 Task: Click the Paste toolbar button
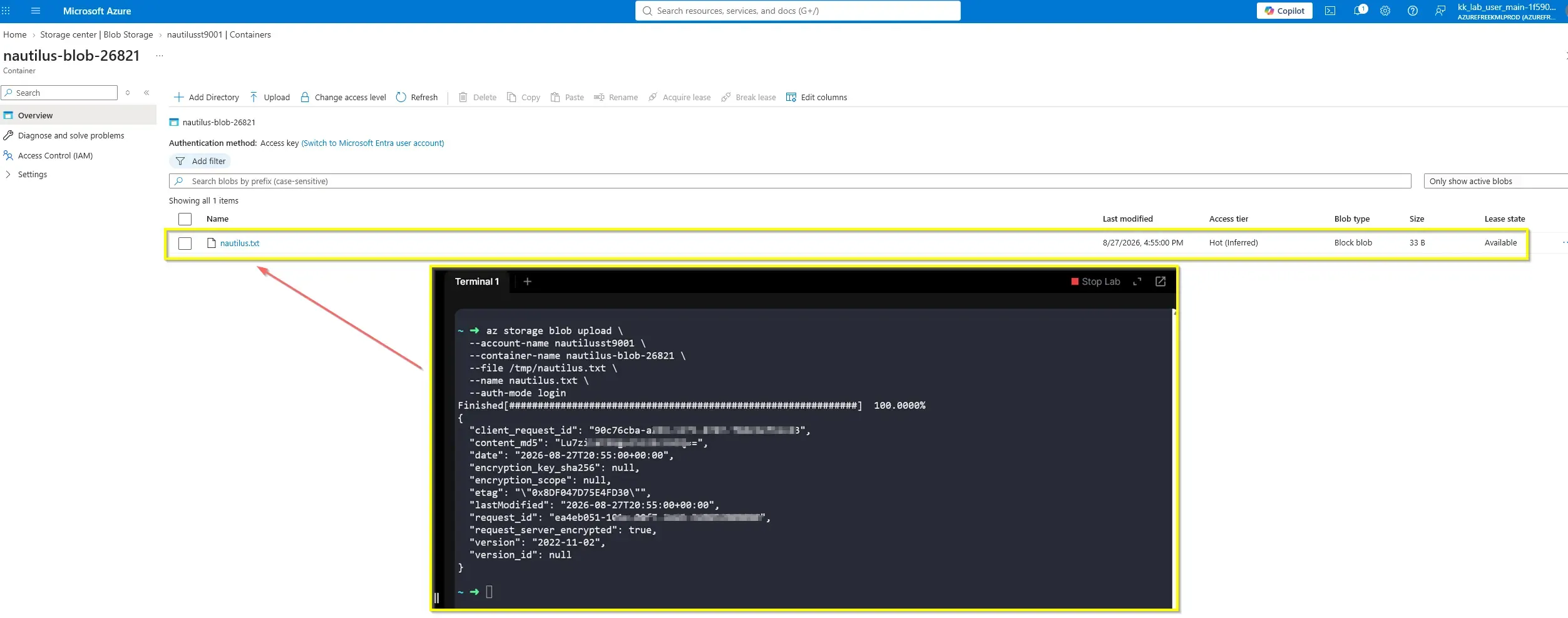pyautogui.click(x=567, y=97)
